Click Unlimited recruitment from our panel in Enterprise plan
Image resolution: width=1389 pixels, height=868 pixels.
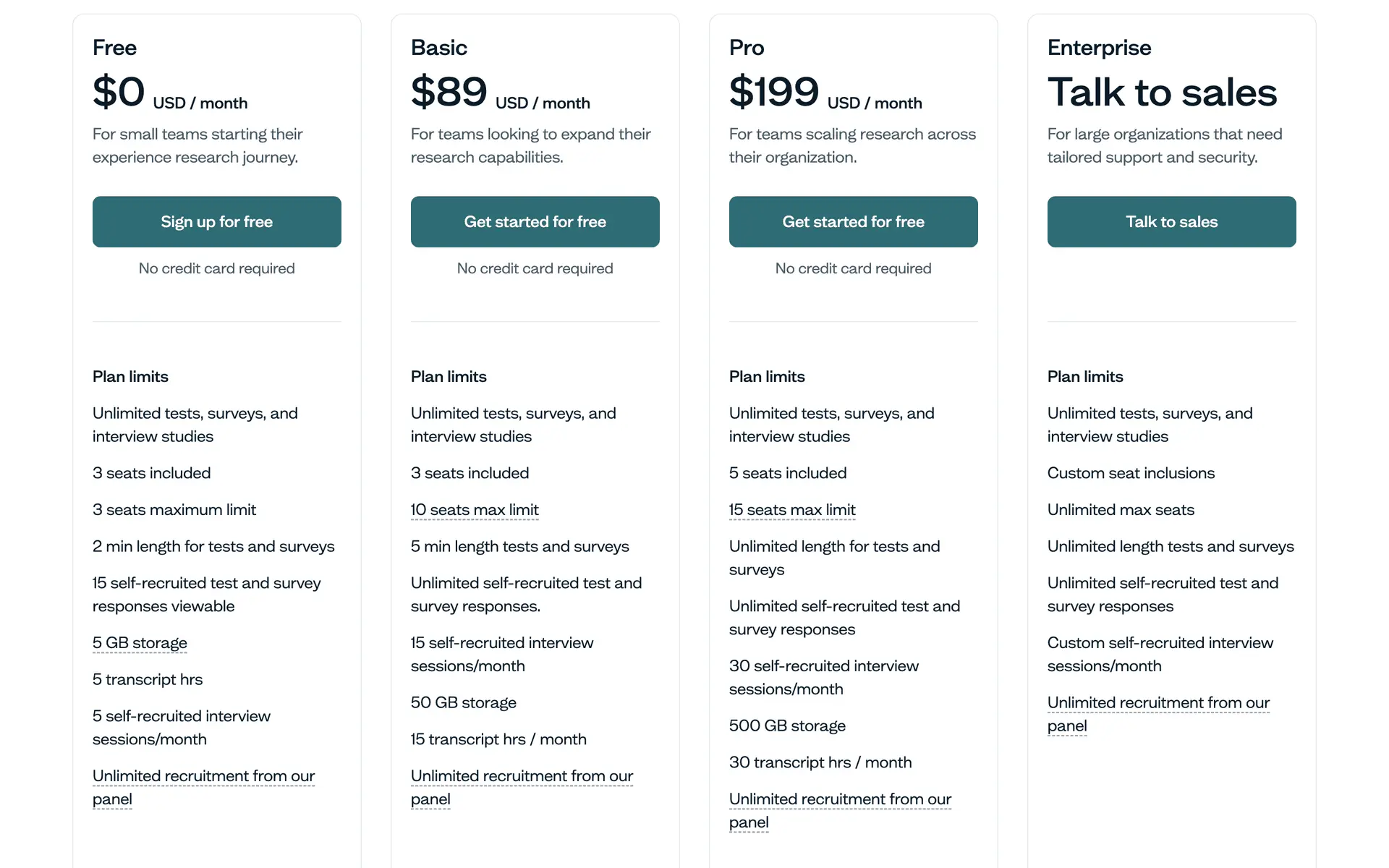point(1158,703)
